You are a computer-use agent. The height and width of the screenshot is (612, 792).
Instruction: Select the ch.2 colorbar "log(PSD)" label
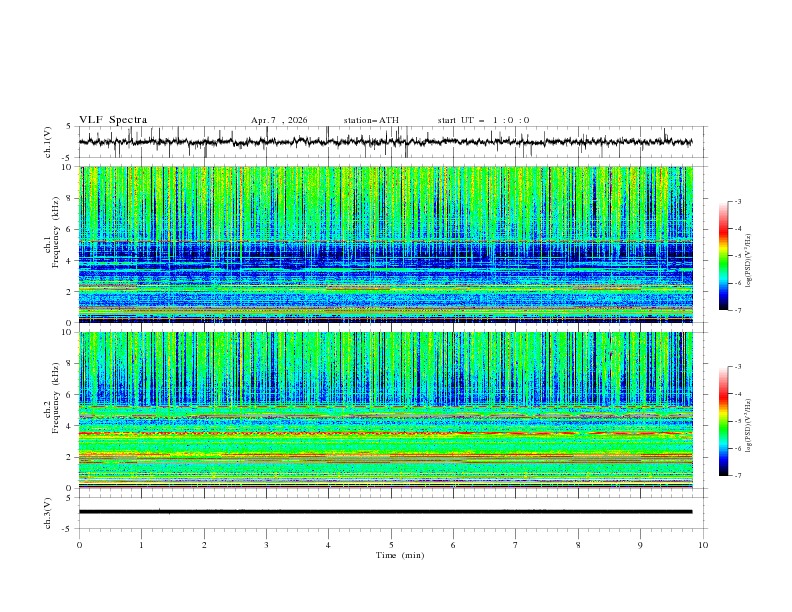[x=748, y=425]
